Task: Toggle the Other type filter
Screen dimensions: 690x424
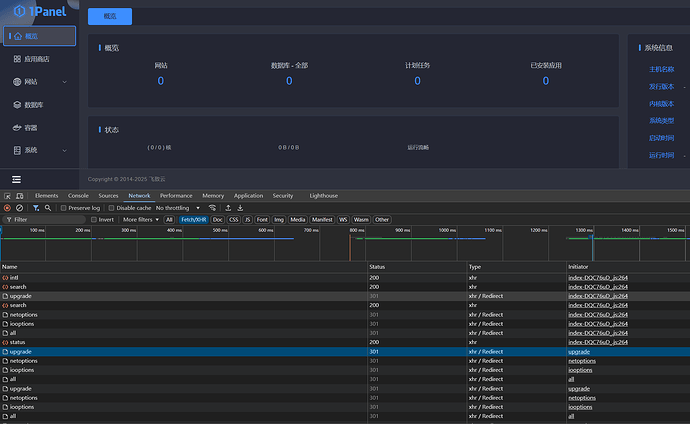Action: pos(382,219)
